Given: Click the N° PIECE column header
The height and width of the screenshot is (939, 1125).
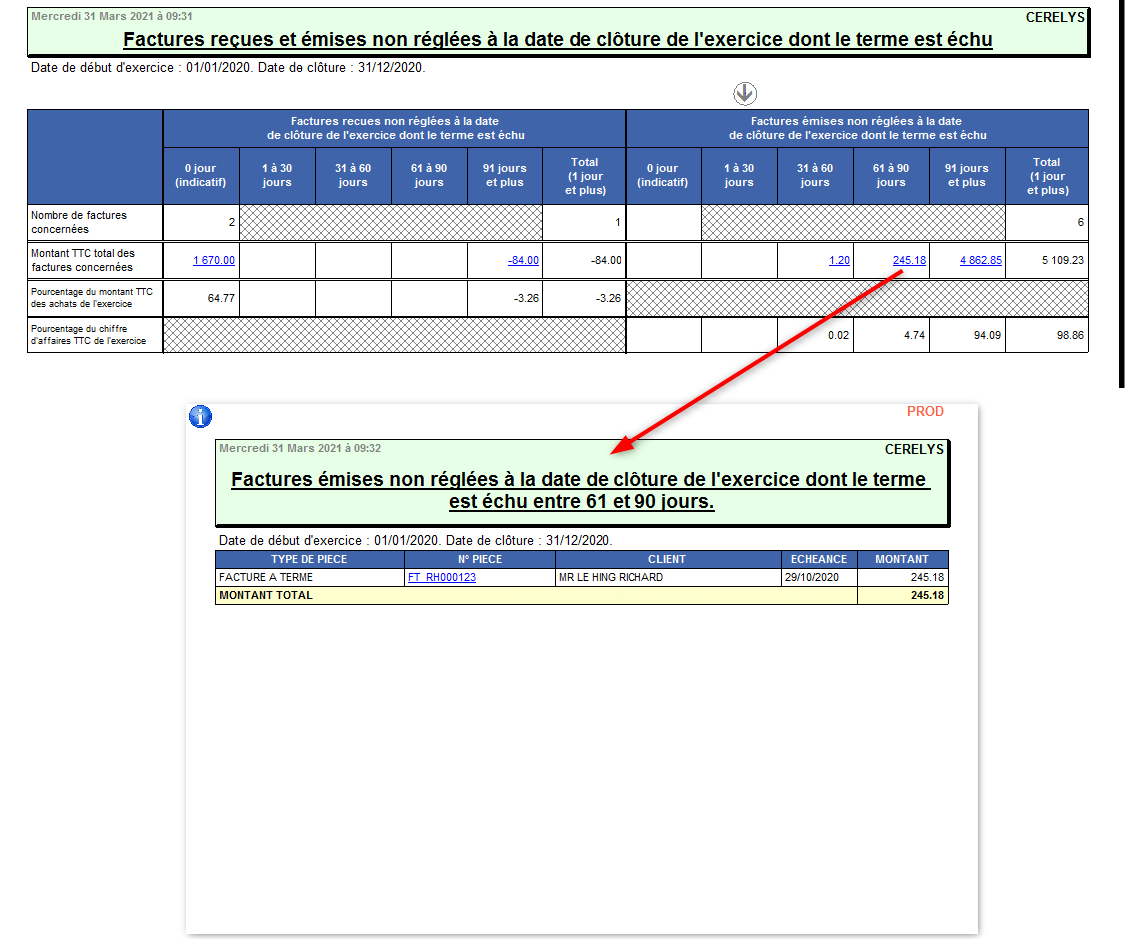Looking at the screenshot, I should pyautogui.click(x=479, y=559).
